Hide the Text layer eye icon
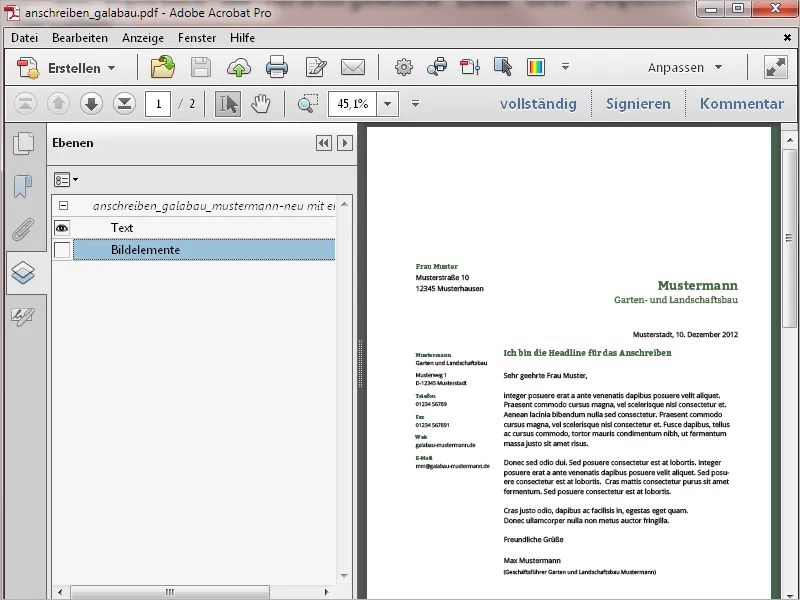 (x=62, y=228)
